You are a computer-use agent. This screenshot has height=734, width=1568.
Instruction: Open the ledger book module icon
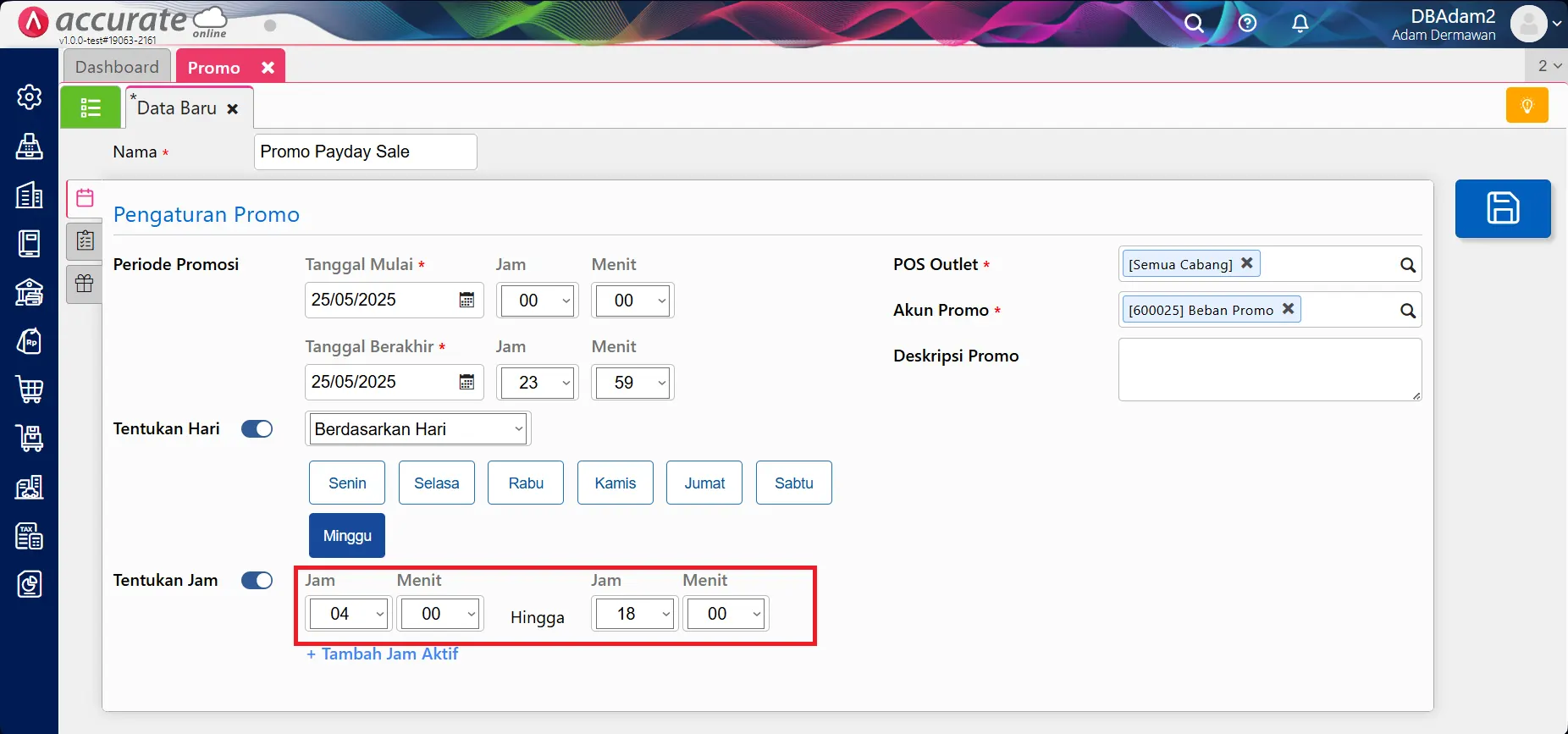pos(30,244)
